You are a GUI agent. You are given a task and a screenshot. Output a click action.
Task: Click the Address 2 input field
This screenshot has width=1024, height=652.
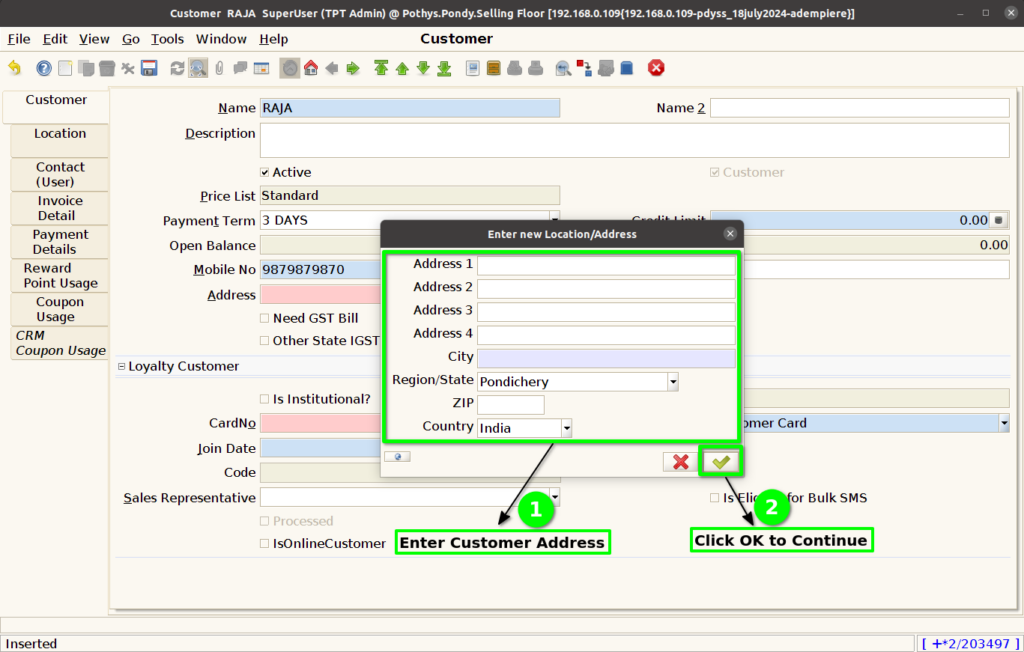click(606, 289)
